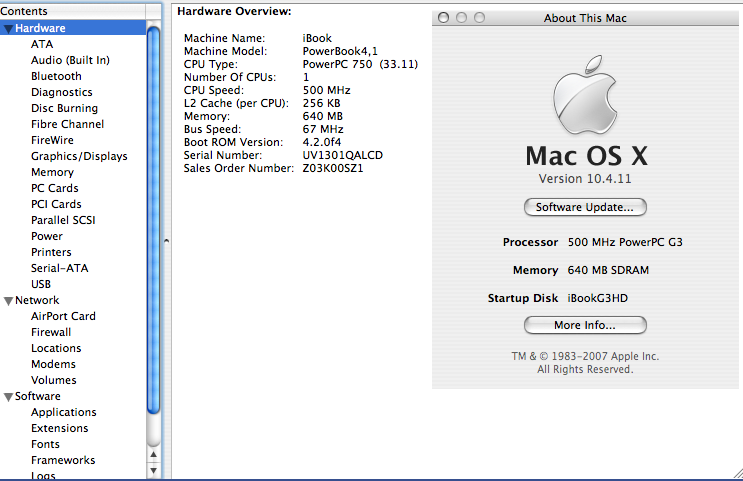Image resolution: width=743 pixels, height=481 pixels.
Task: Select ATA in the Hardware list
Action: pos(42,44)
